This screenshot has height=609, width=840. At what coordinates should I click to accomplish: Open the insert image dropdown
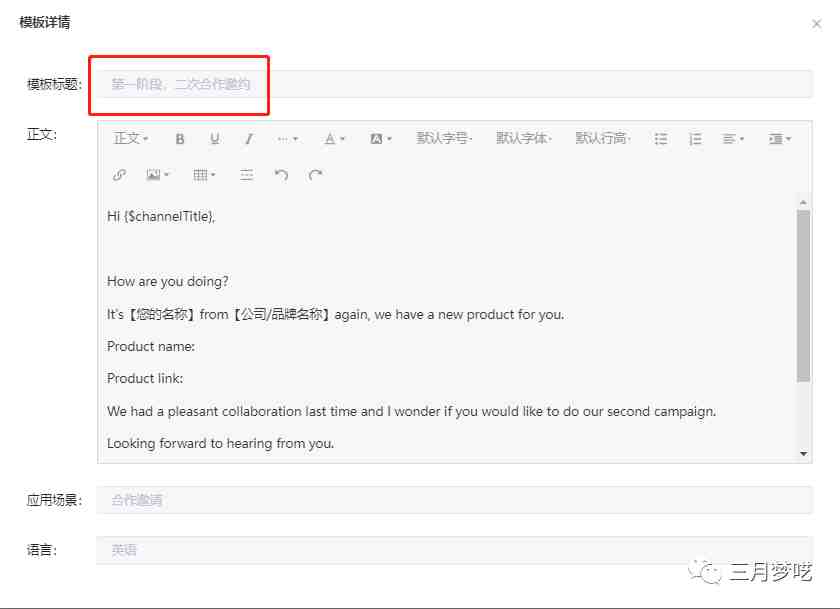click(158, 175)
